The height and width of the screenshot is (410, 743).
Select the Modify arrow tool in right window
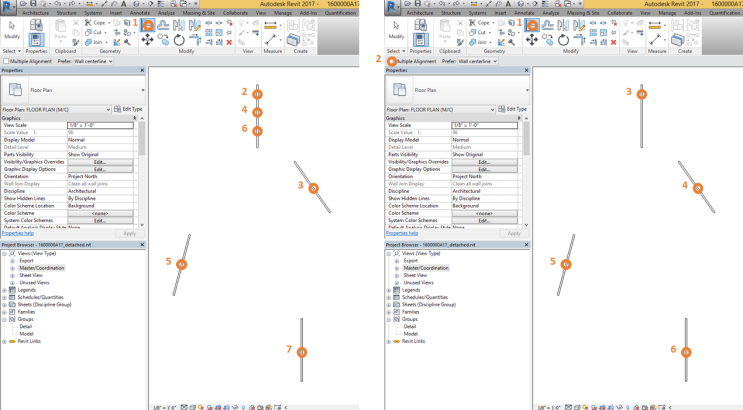pyautogui.click(x=396, y=26)
